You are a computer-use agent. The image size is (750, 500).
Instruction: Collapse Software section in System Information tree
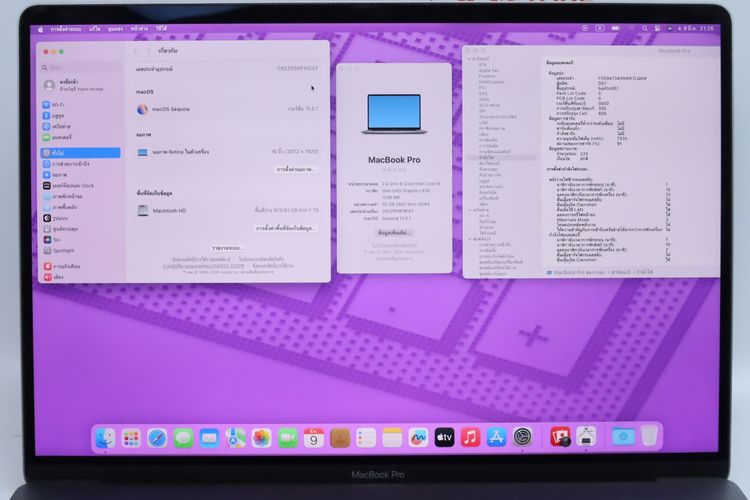pyautogui.click(x=469, y=239)
